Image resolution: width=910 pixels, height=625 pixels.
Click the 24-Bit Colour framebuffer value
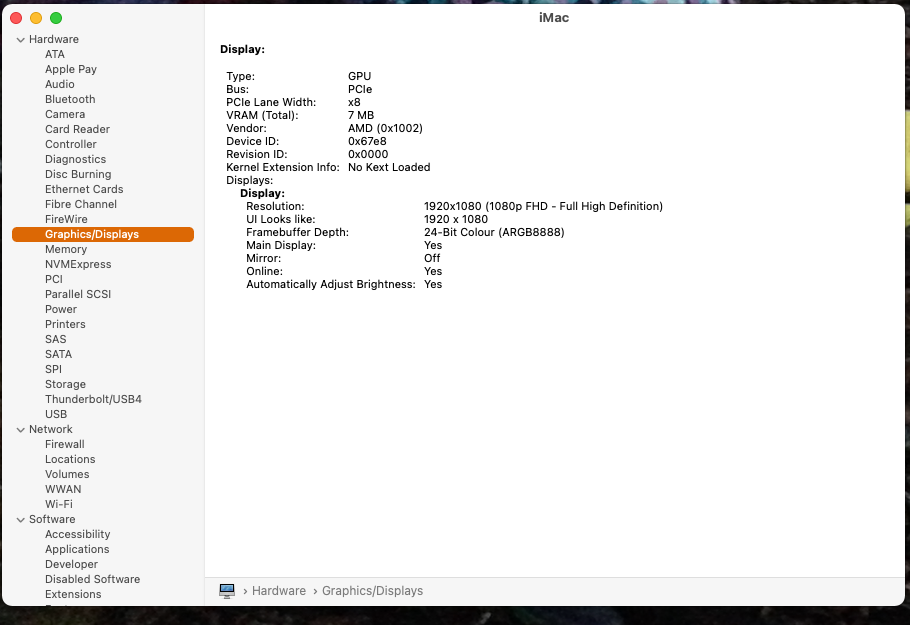click(494, 232)
